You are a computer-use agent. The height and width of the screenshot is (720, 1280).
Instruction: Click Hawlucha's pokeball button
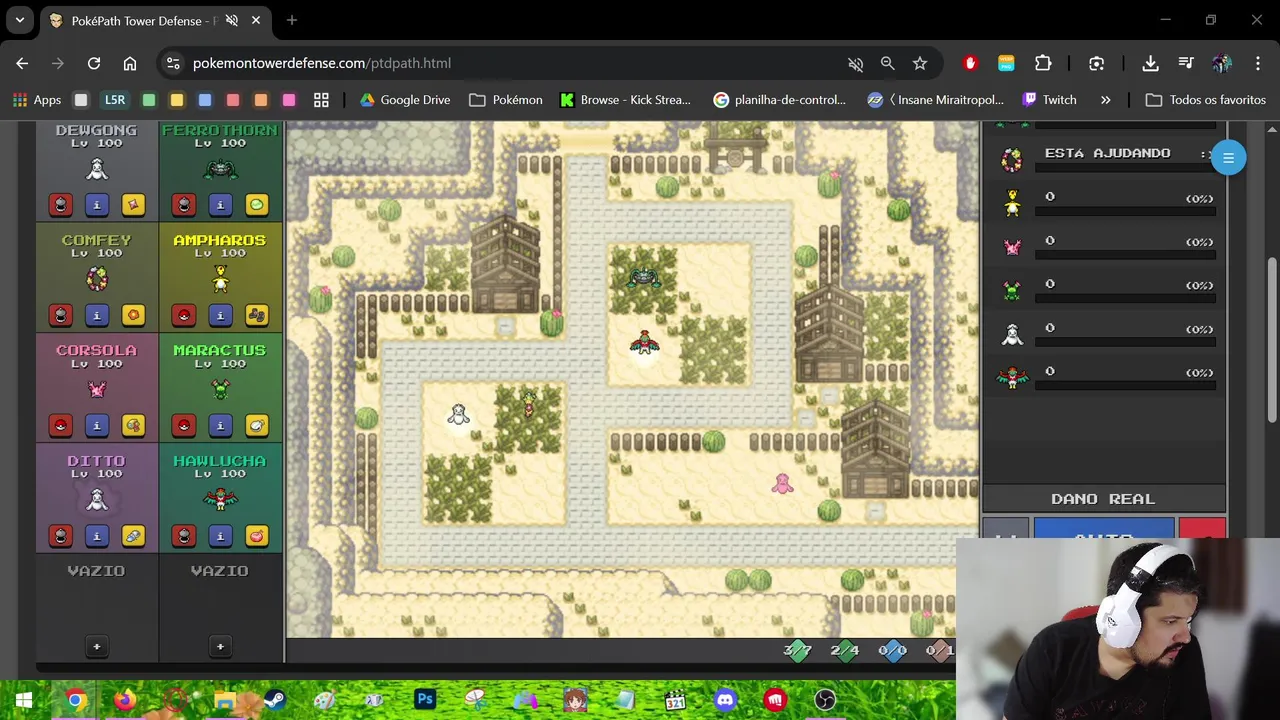(x=184, y=536)
